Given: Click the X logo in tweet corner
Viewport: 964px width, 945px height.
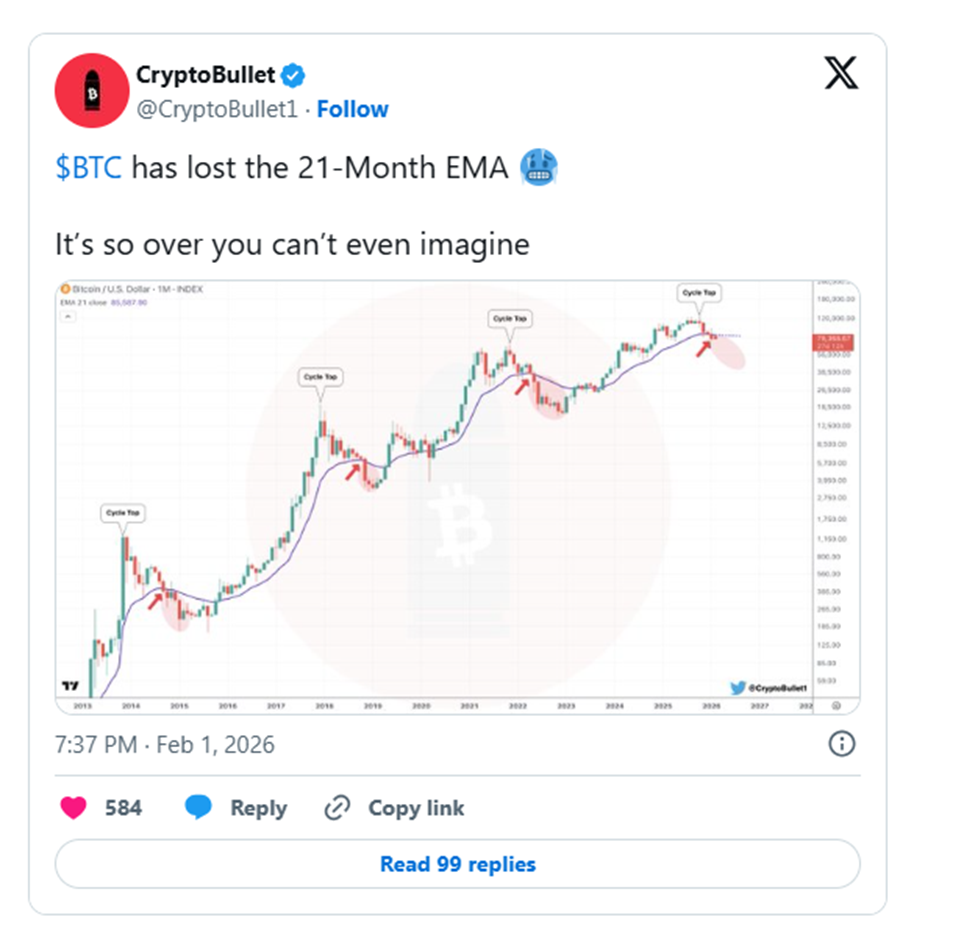Looking at the screenshot, I should click(x=840, y=72).
